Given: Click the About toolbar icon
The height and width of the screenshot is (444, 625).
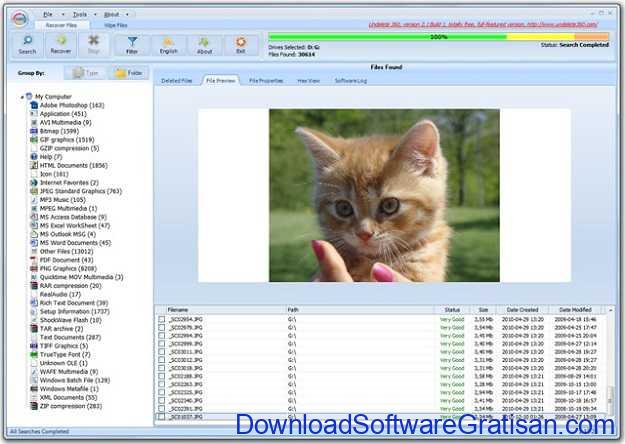Looking at the screenshot, I should point(204,41).
